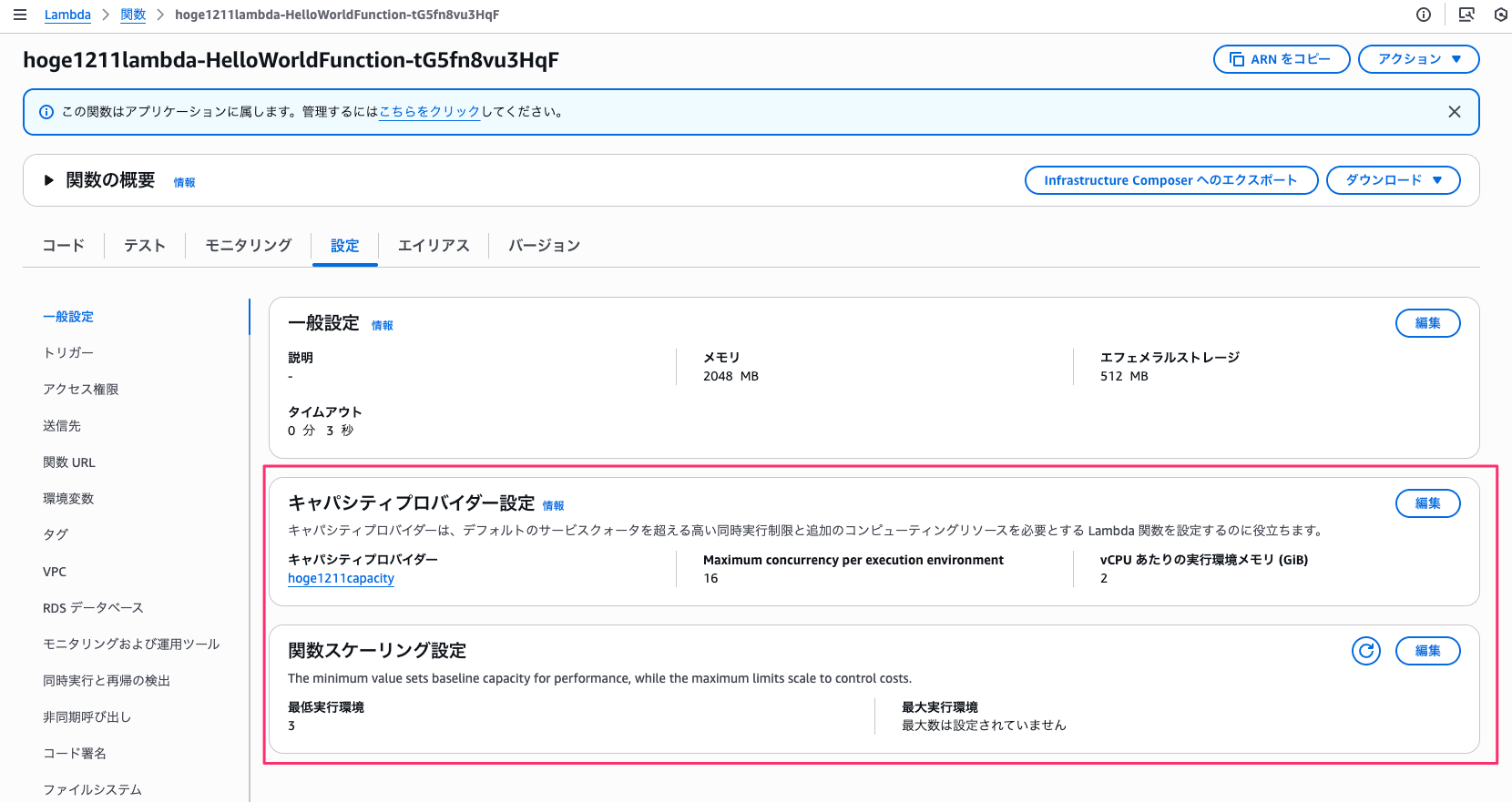Edit the キャパシティプロバイダー設定 section
Viewport: 1512px width, 802px height.
[x=1427, y=503]
